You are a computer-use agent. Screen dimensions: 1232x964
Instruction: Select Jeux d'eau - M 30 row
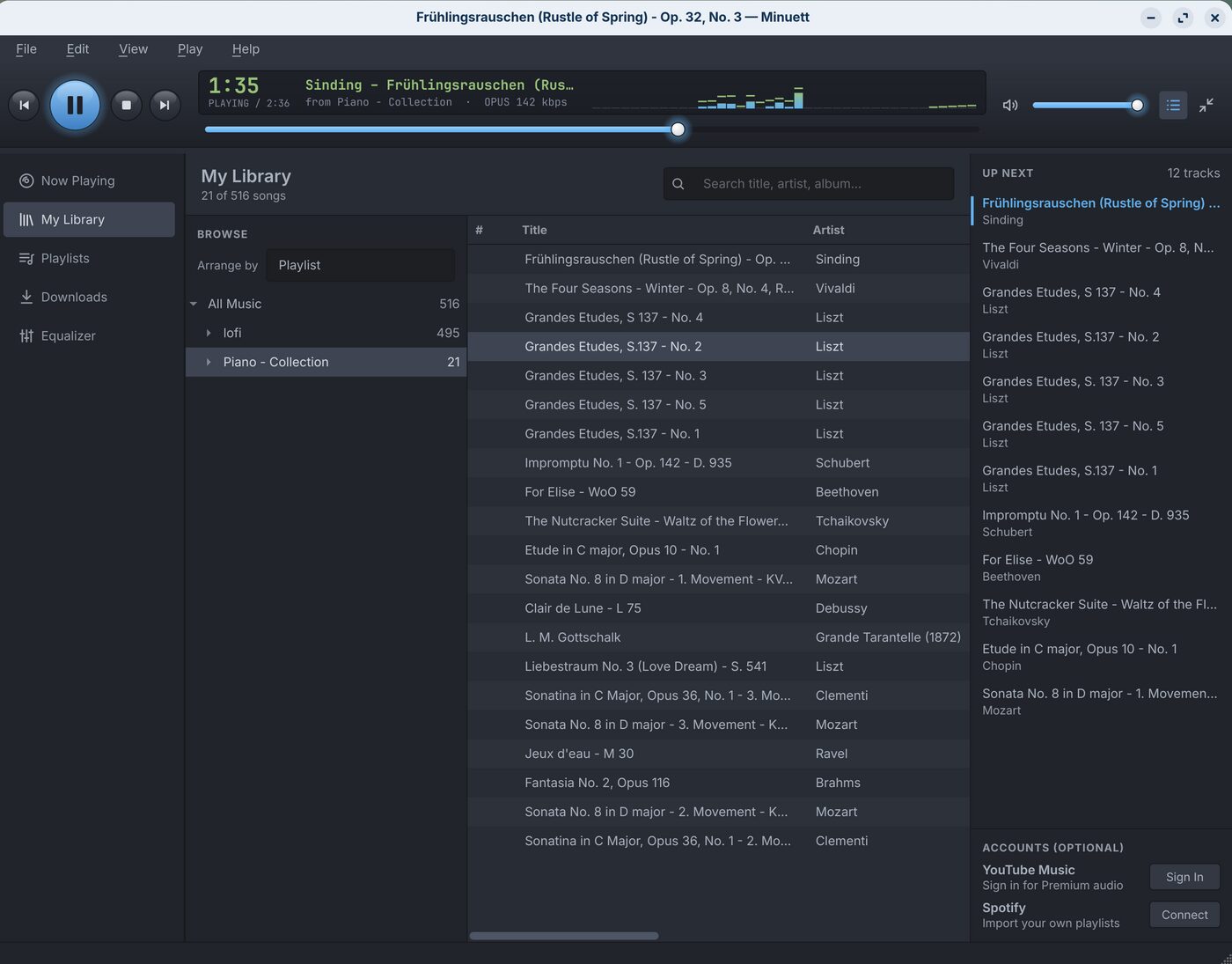click(x=718, y=753)
